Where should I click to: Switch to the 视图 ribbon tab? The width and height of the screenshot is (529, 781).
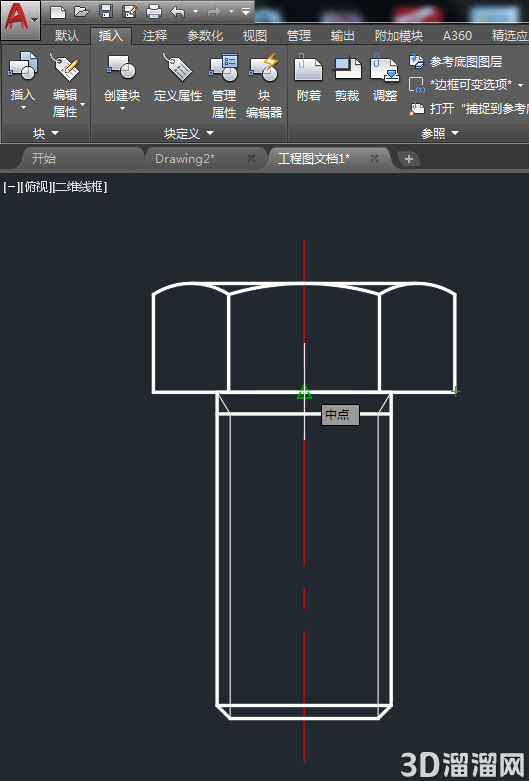tap(255, 35)
